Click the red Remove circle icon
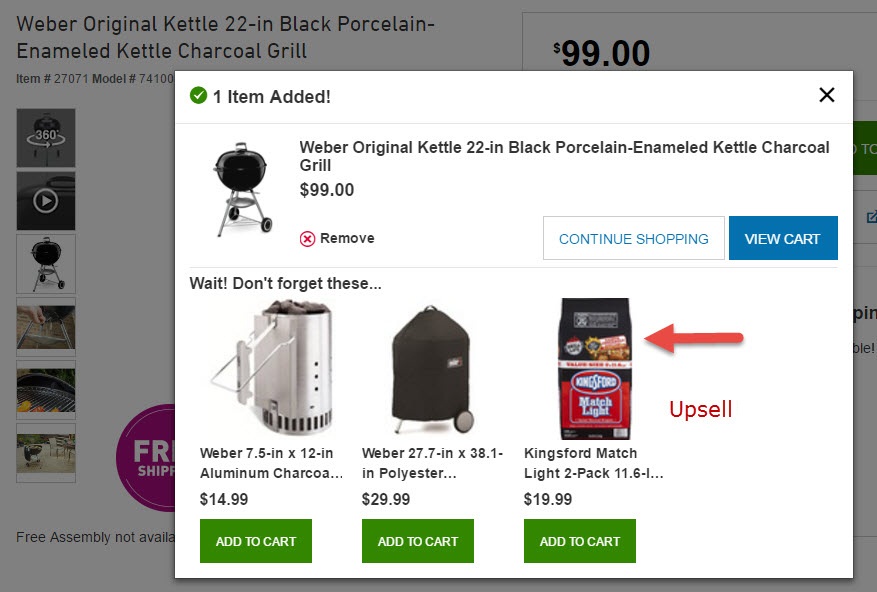877x592 pixels. click(307, 239)
